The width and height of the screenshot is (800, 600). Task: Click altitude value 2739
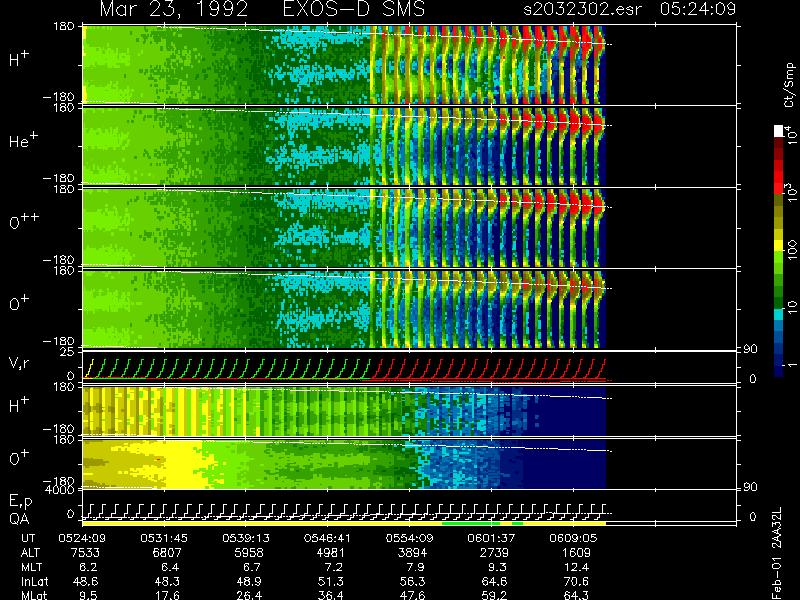tap(494, 553)
